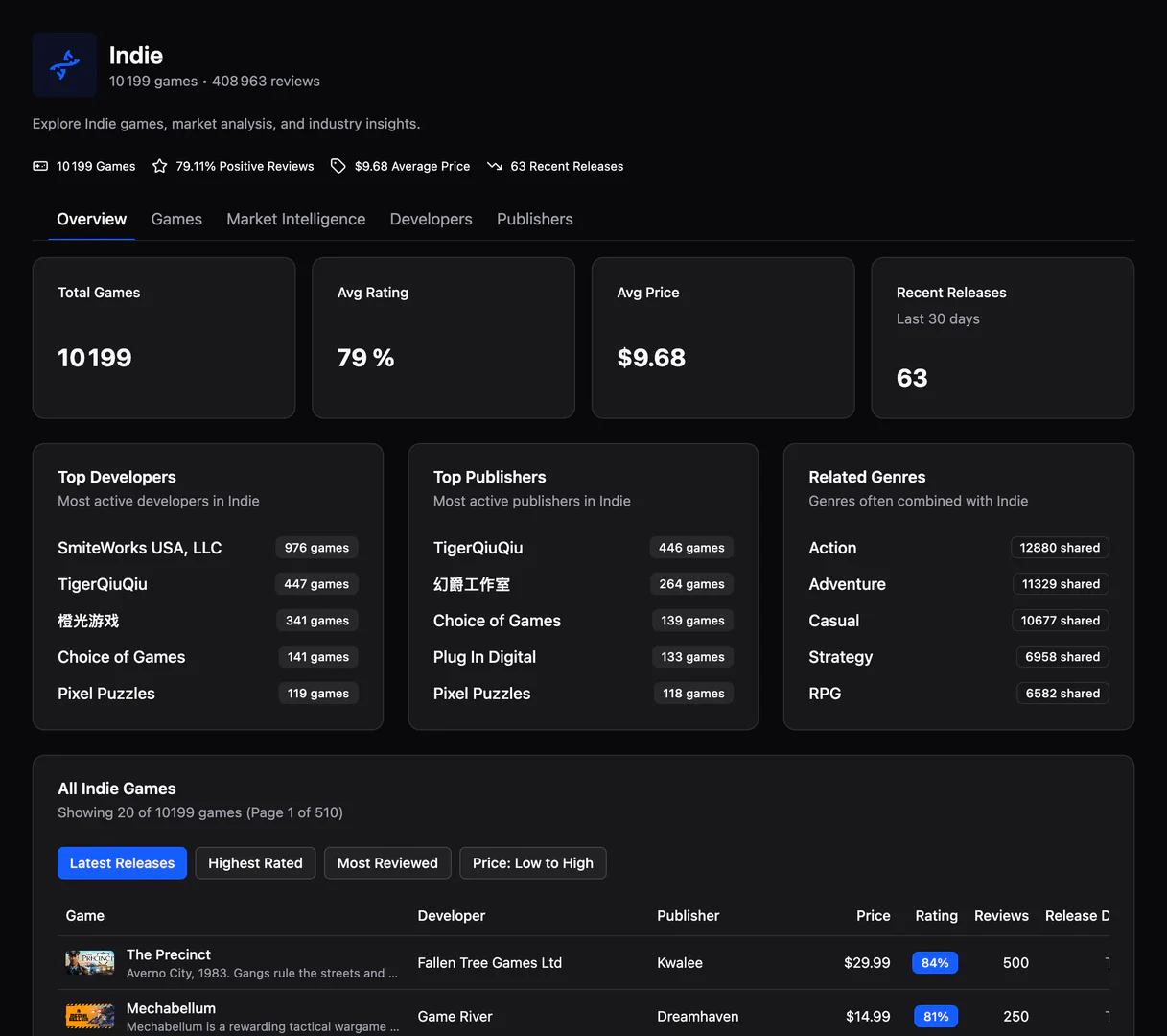Click the trend arrow icon beside Recent Releases
The width and height of the screenshot is (1167, 1036).
495,165
